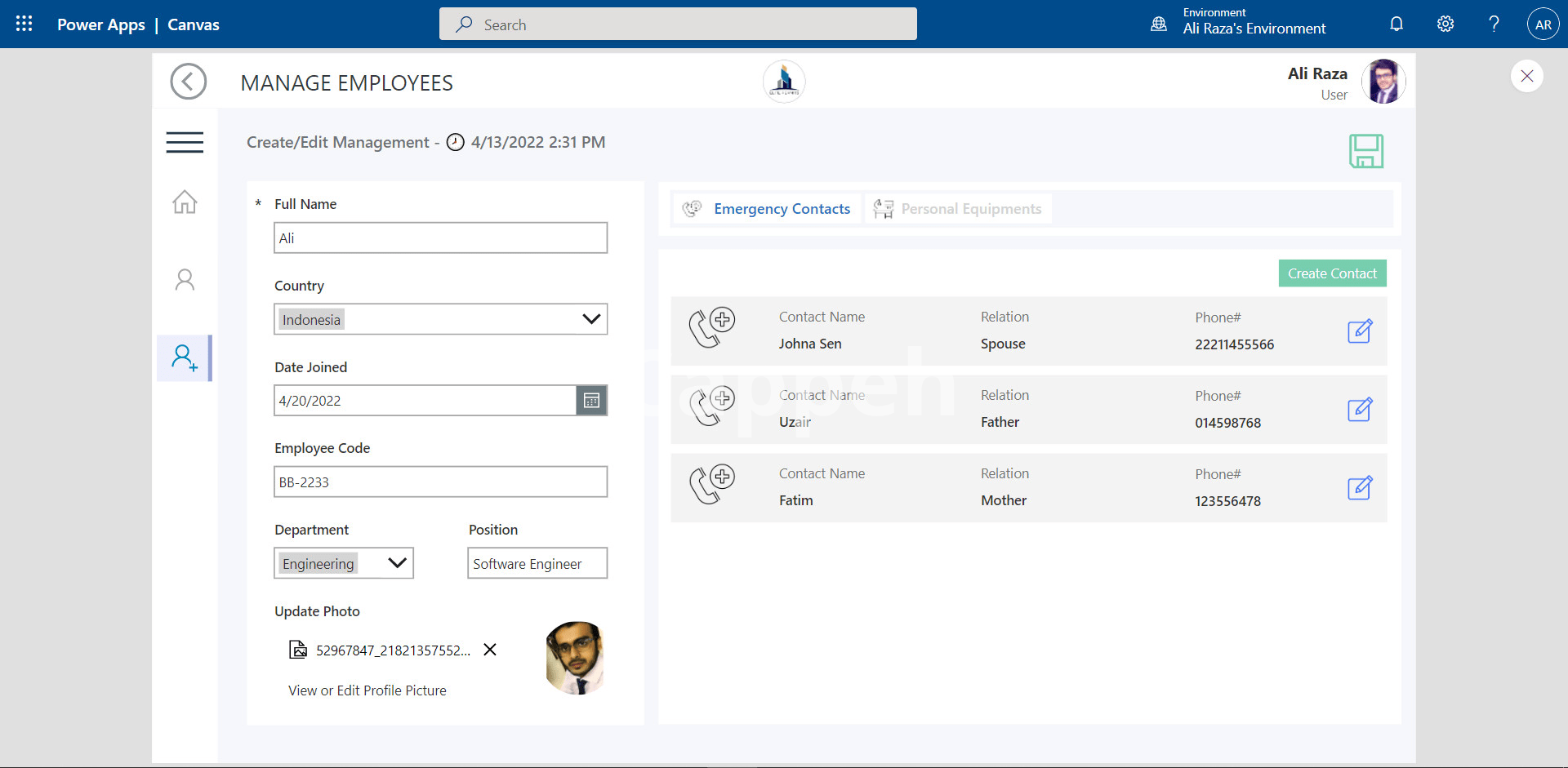Expand the Department dropdown

click(x=397, y=563)
